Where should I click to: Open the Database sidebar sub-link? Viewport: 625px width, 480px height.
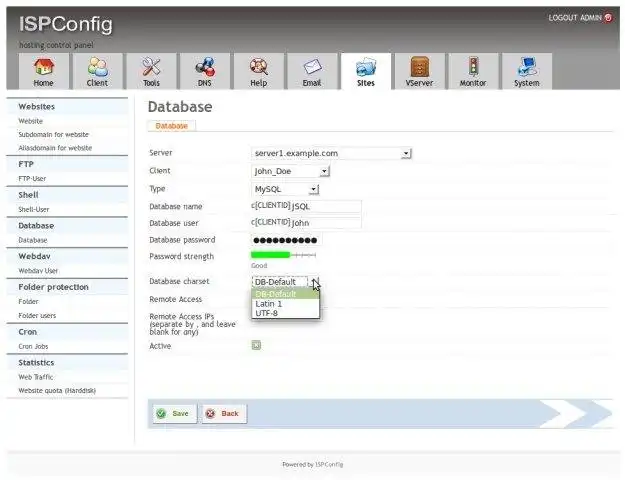pos(33,240)
